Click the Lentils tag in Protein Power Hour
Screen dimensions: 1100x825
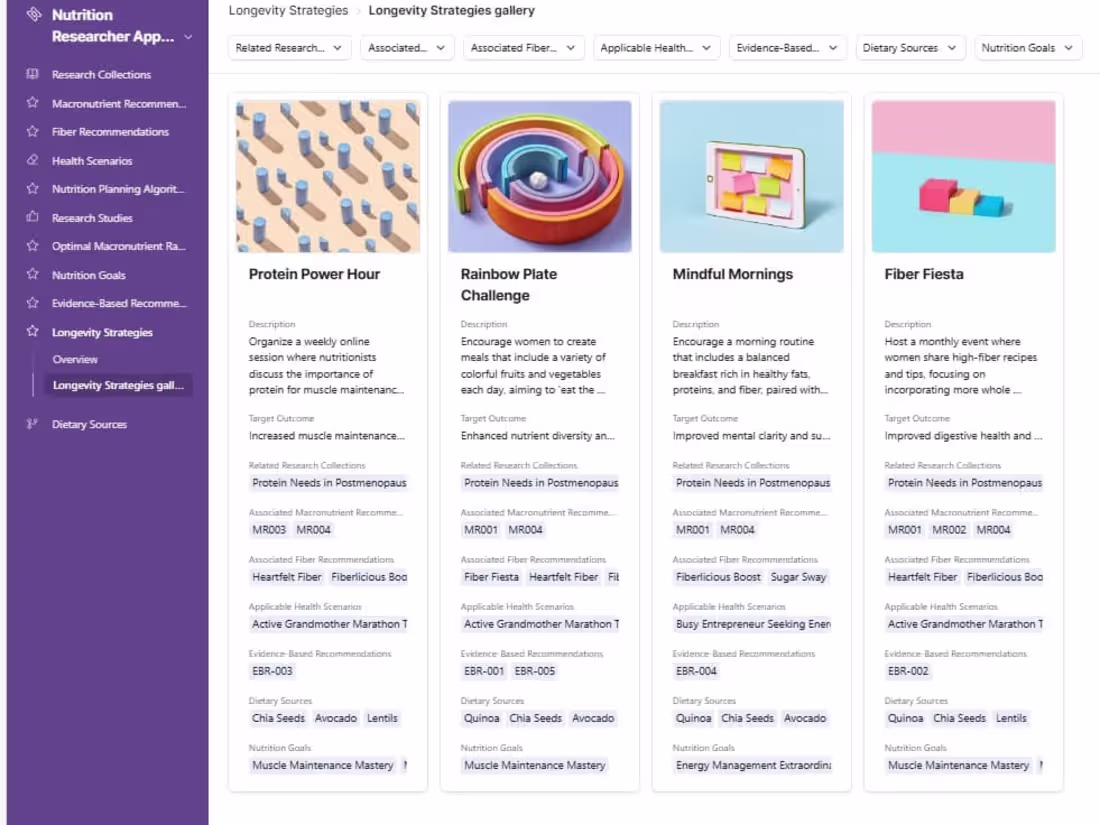[x=382, y=718]
